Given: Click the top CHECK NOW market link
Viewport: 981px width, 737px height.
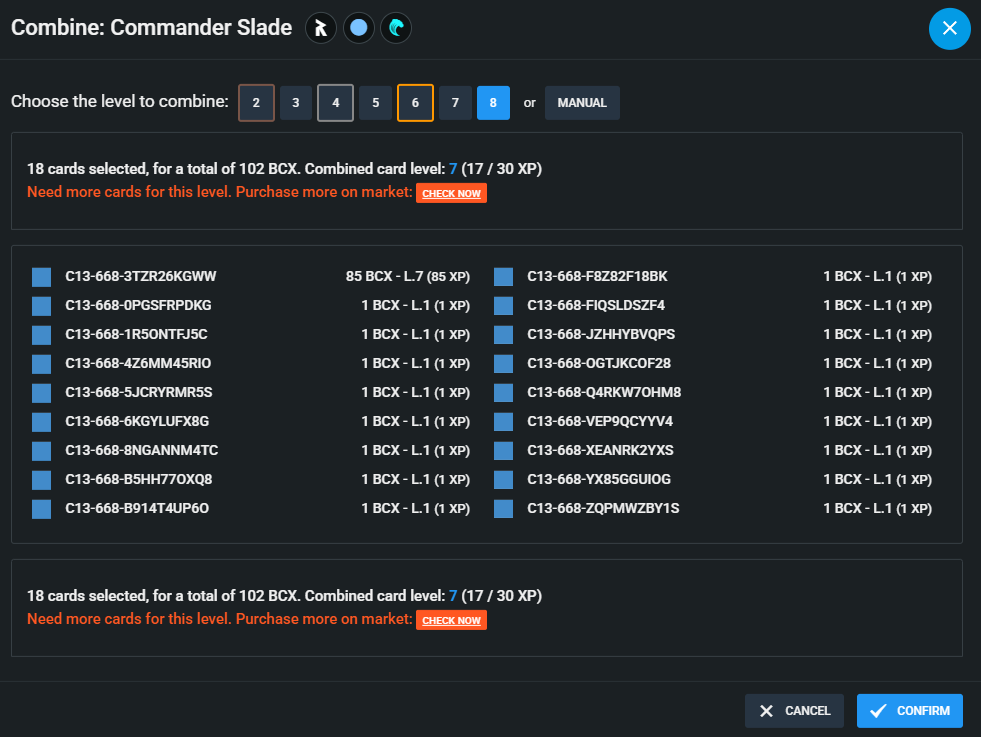Looking at the screenshot, I should click(451, 193).
